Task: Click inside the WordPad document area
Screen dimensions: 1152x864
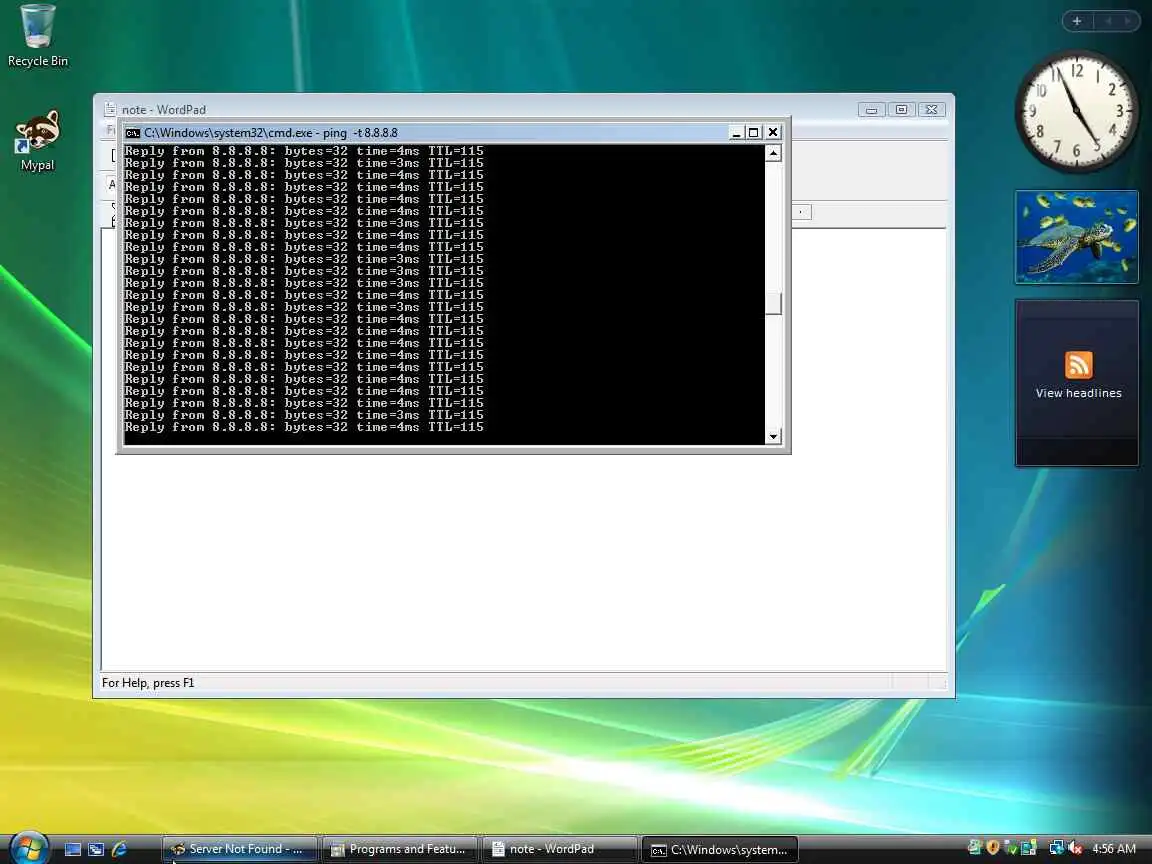Action: (x=523, y=562)
